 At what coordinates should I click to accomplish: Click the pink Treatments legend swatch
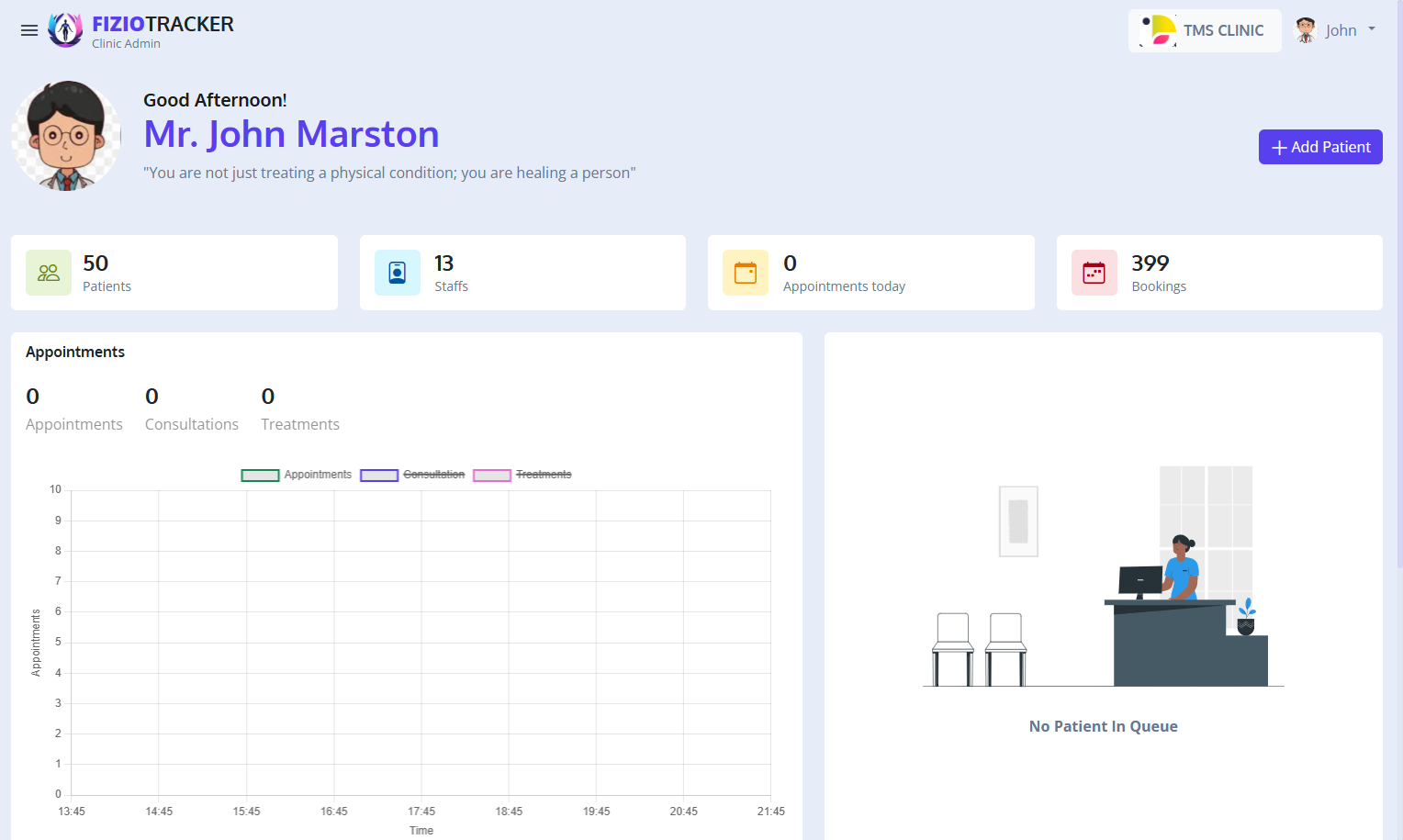pos(492,476)
